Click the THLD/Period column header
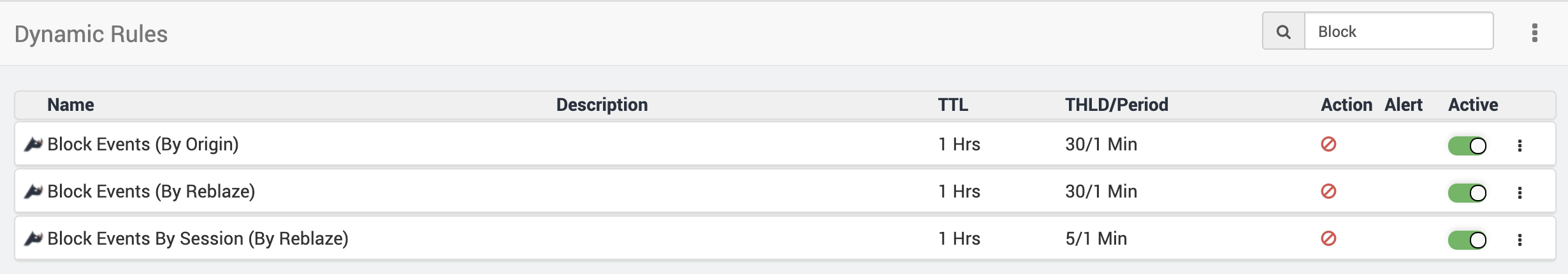 [1117, 105]
